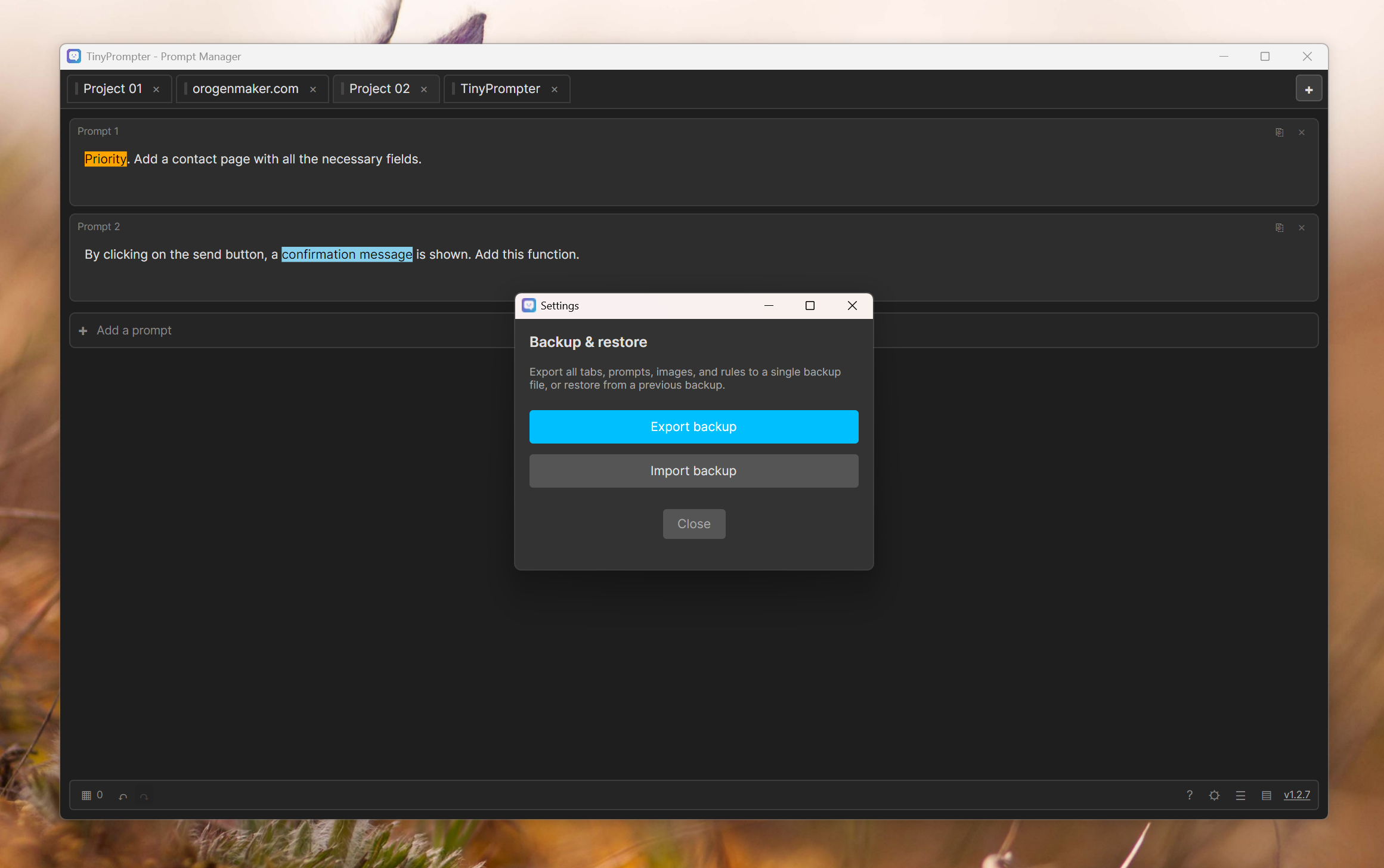1384x868 pixels.
Task: Switch to the Project 01 tab
Action: click(113, 89)
